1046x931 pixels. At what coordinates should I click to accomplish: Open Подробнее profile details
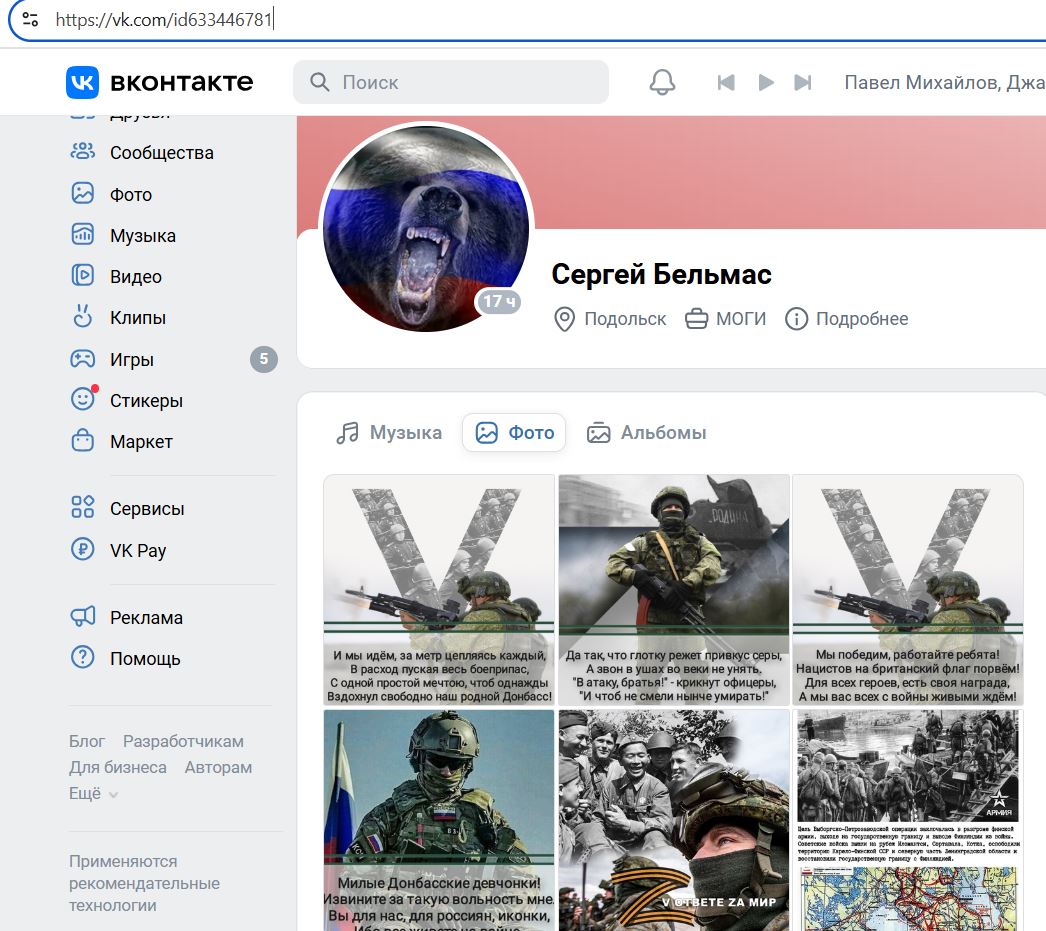862,319
